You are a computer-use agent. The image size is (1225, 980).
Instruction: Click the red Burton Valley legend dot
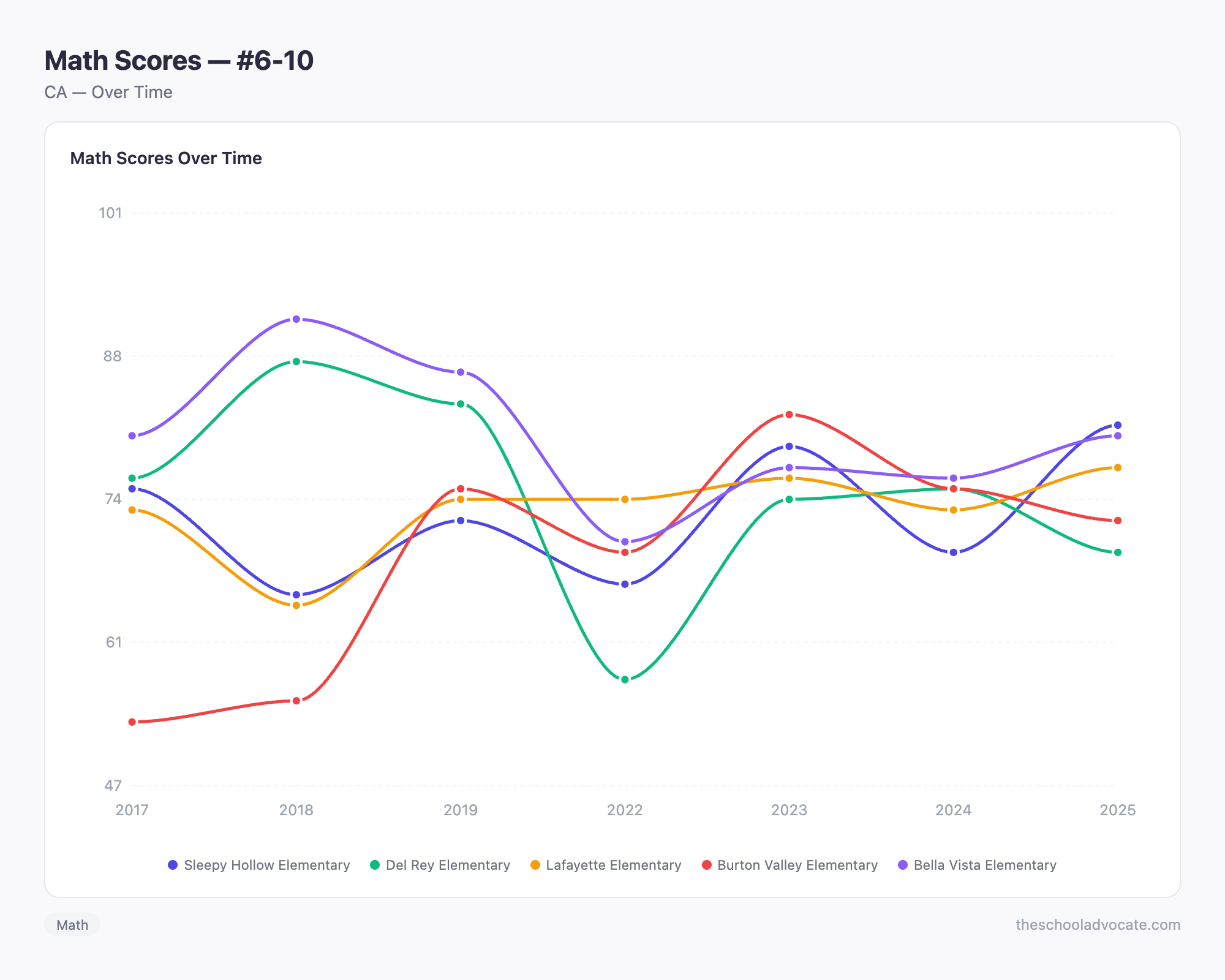pyautogui.click(x=707, y=865)
